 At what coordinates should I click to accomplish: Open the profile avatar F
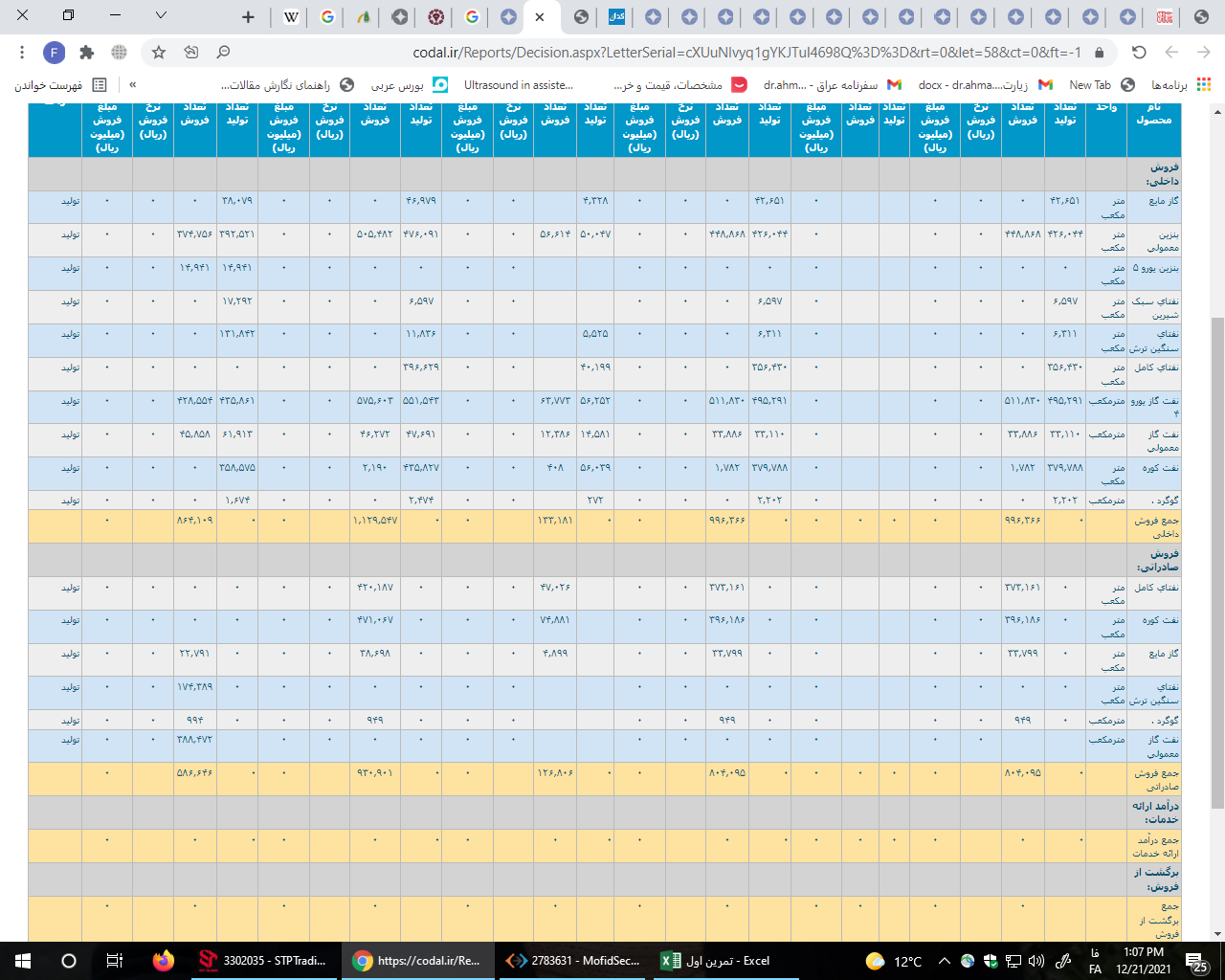coord(55,52)
